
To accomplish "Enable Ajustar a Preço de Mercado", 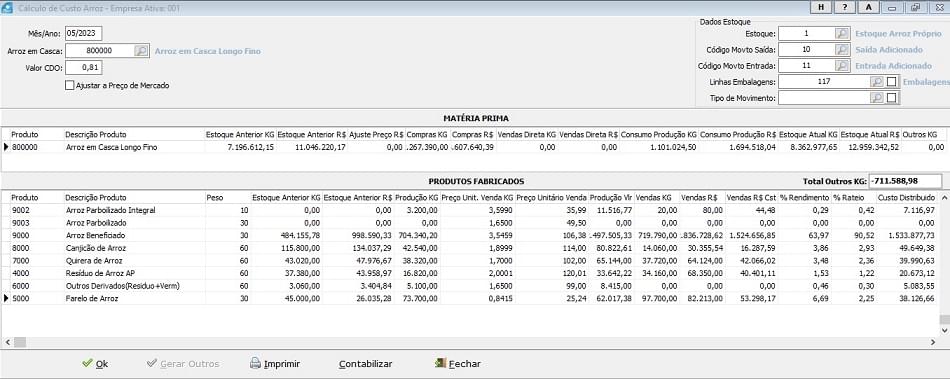I will 70,85.
